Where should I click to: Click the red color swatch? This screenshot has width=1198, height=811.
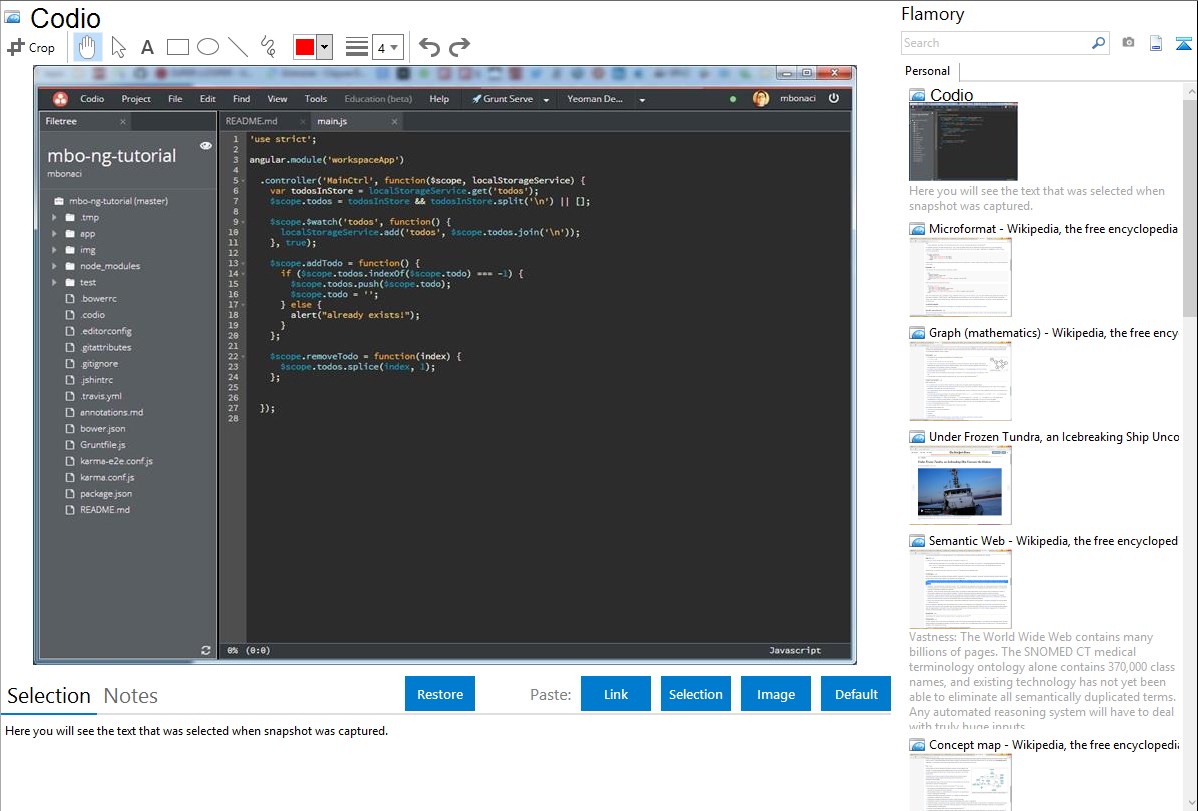305,47
